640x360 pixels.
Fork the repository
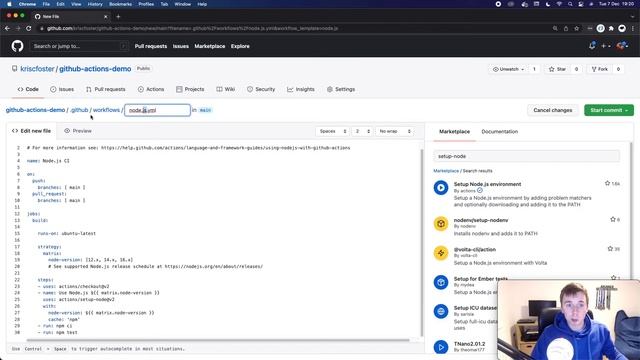[600, 69]
